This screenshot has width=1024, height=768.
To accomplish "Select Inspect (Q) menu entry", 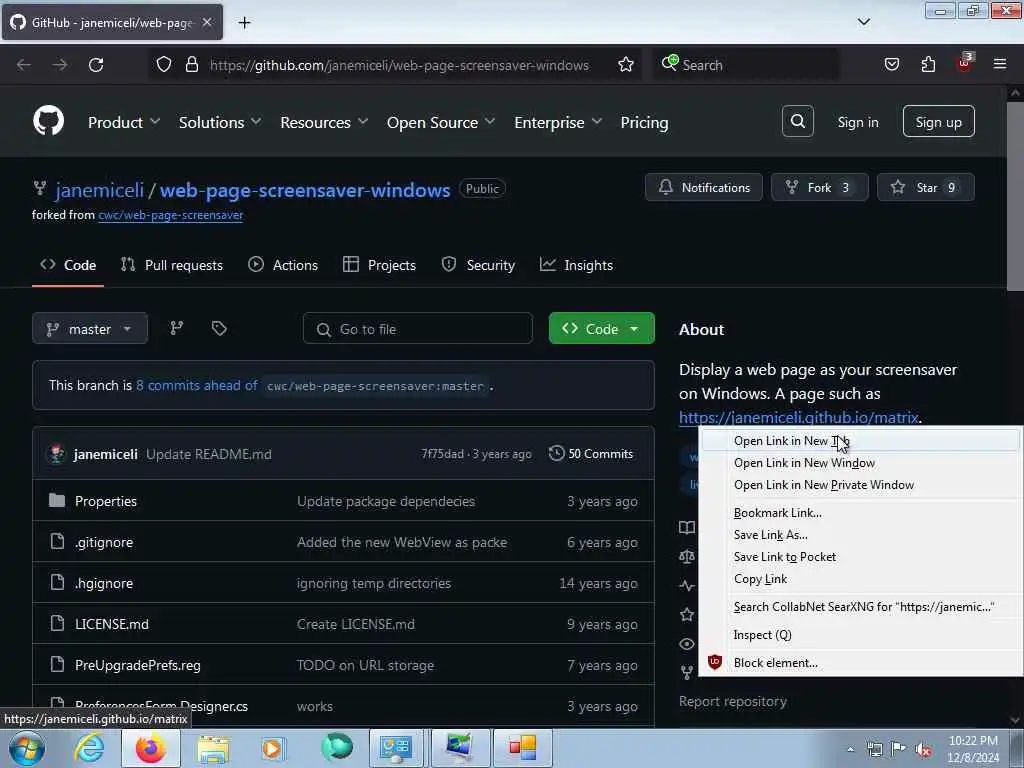I will point(859,635).
